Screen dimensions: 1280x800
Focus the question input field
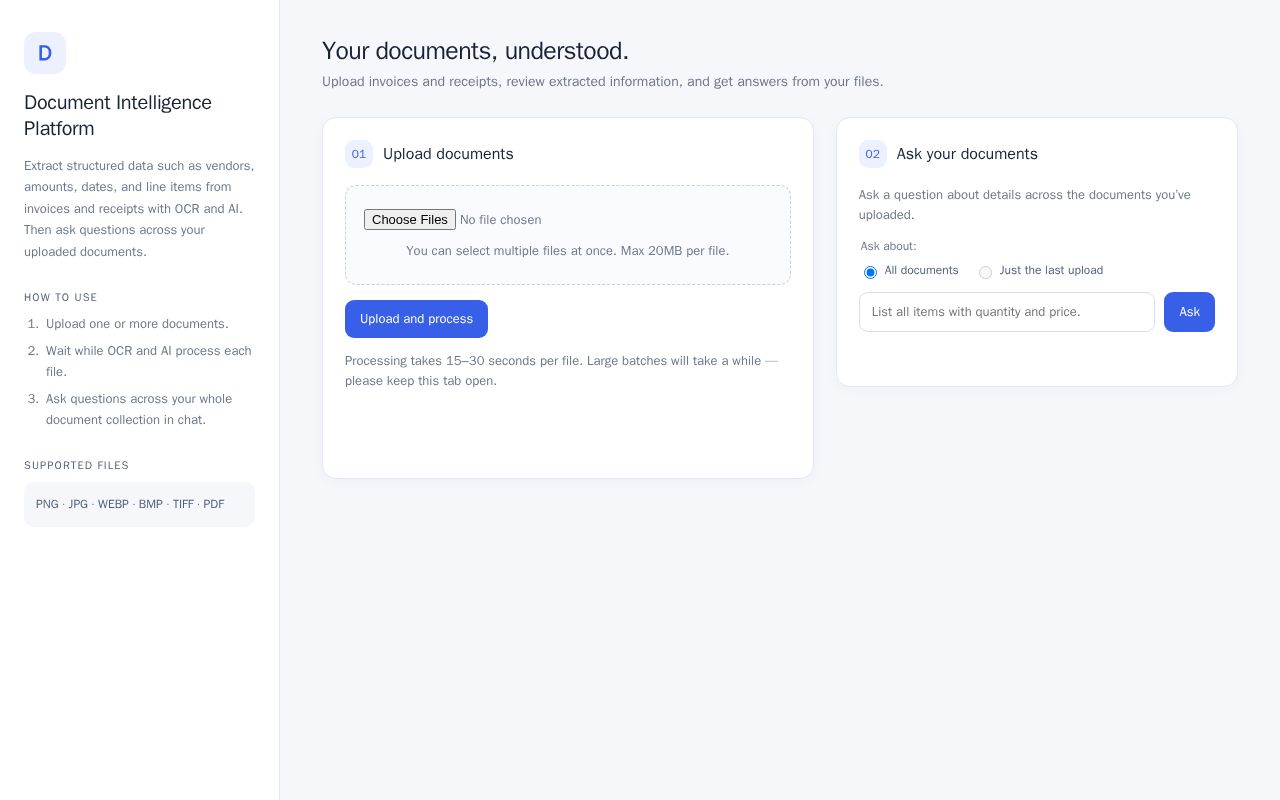[1006, 312]
